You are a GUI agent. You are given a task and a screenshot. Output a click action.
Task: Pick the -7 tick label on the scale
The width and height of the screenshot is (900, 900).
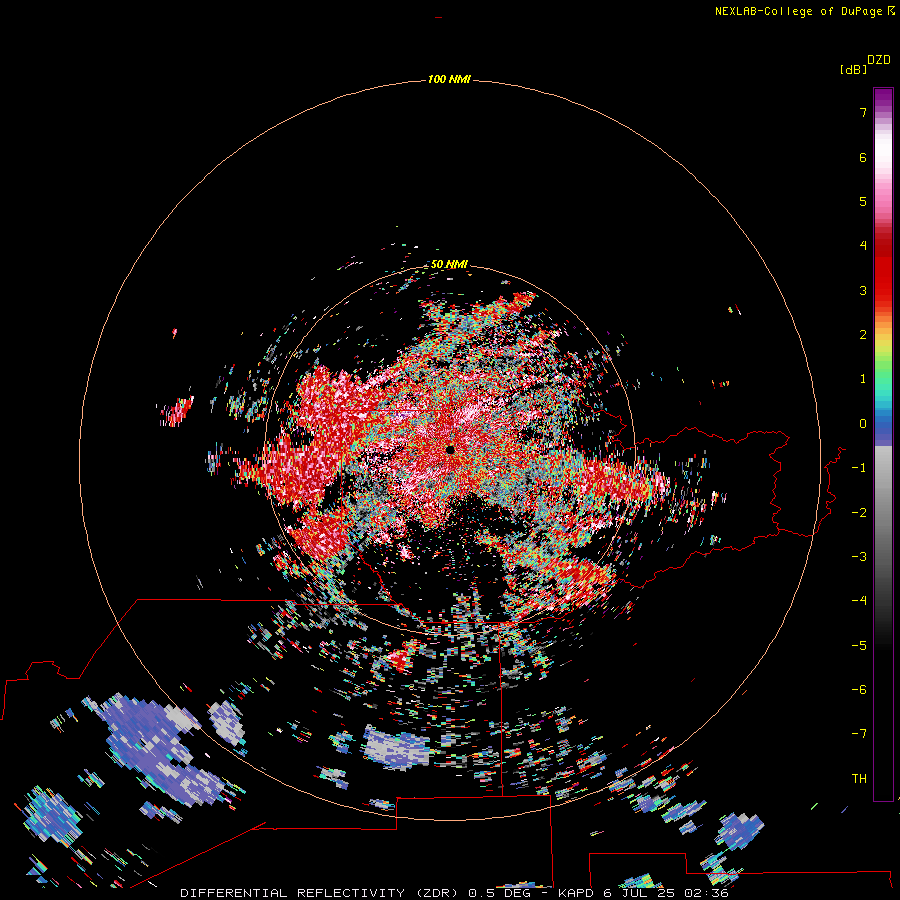(859, 734)
